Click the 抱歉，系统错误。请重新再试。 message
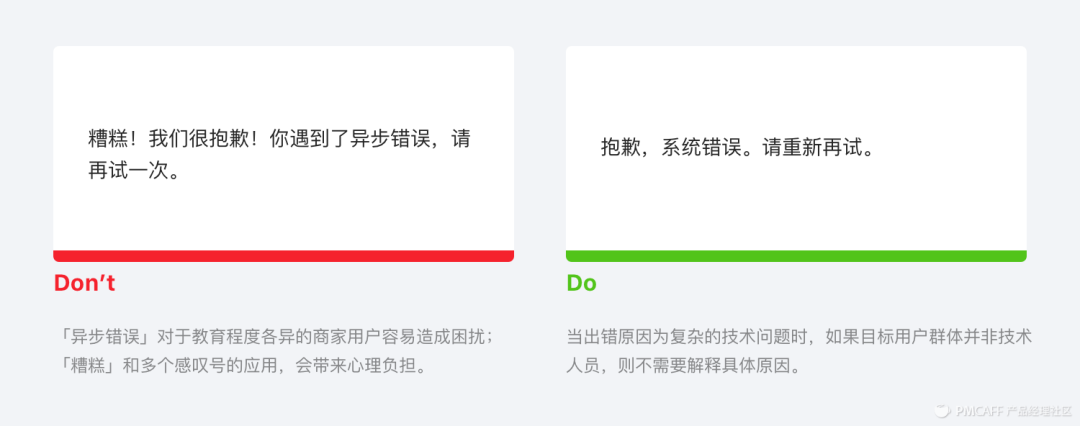Viewport: 1080px width, 426px height. [738, 149]
